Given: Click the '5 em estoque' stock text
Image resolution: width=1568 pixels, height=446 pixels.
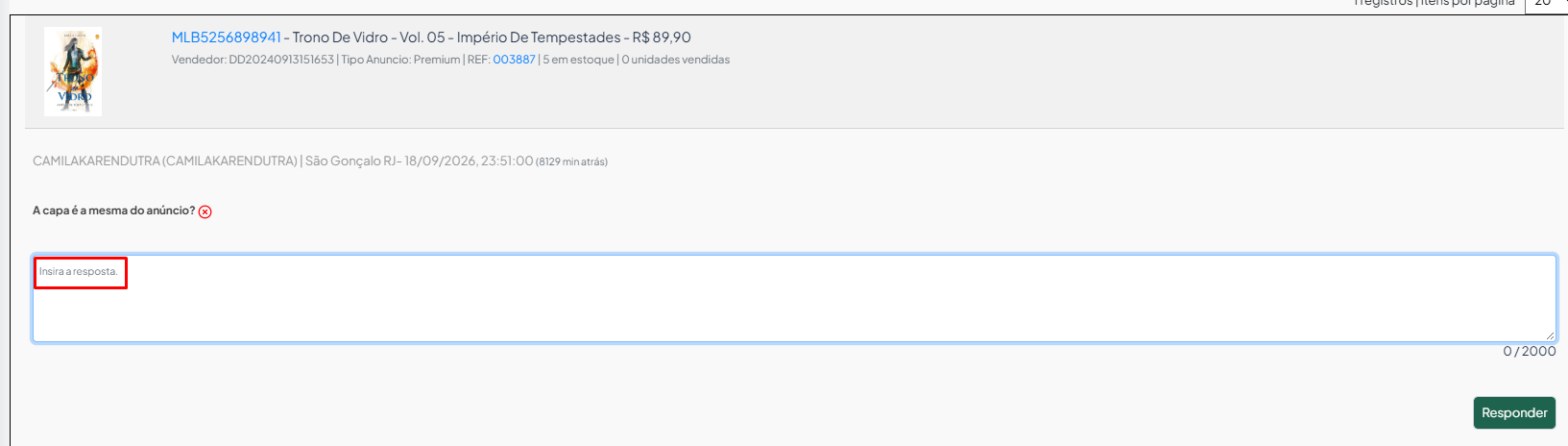Looking at the screenshot, I should pos(578,60).
